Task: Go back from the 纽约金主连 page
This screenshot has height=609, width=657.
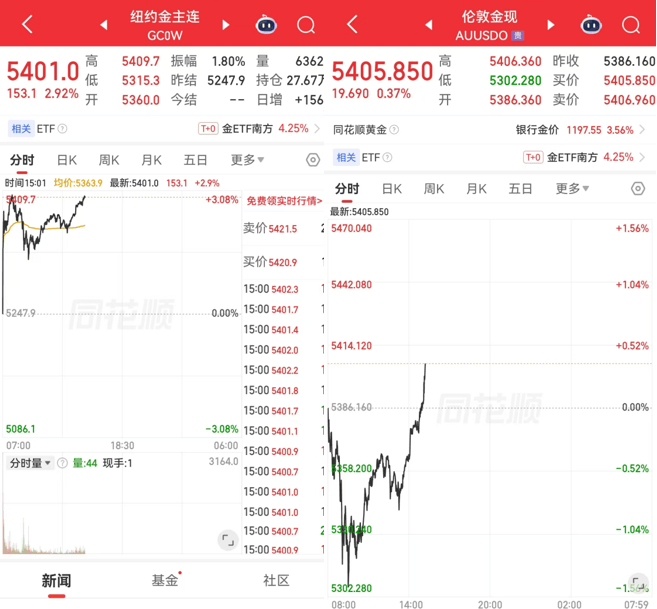Action: click(x=27, y=24)
